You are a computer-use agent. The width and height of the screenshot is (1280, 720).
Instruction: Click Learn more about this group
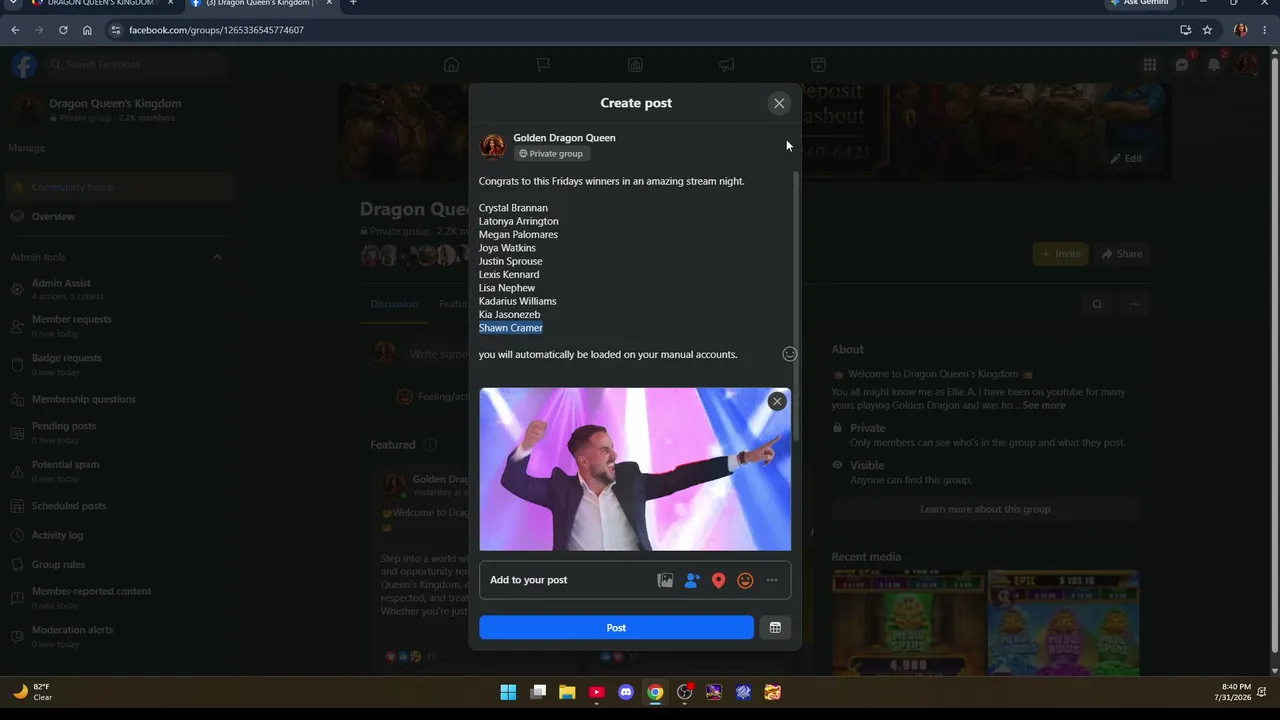click(985, 509)
